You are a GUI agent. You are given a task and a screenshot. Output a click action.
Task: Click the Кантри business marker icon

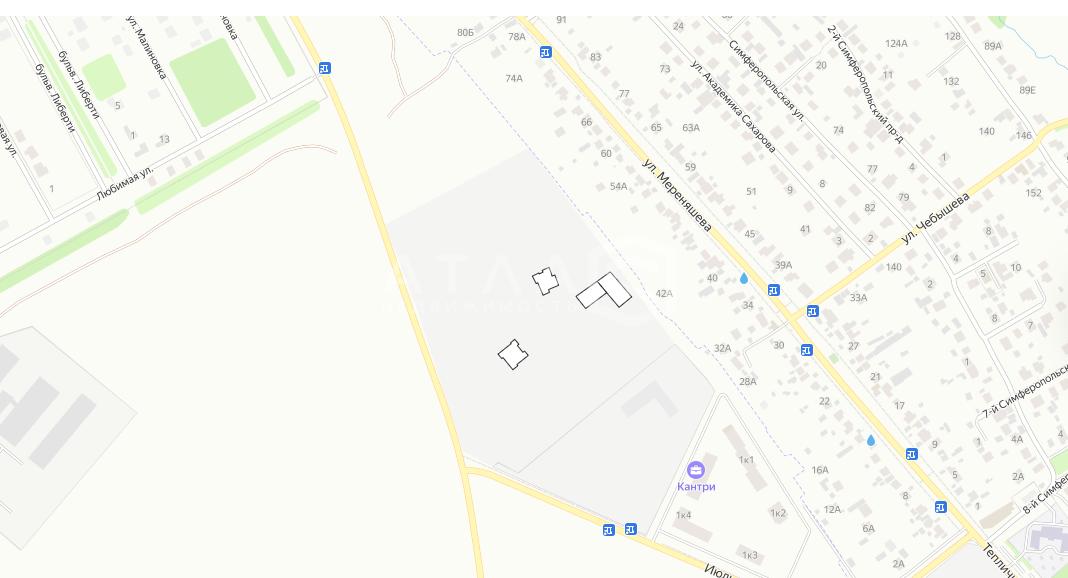pos(695,470)
